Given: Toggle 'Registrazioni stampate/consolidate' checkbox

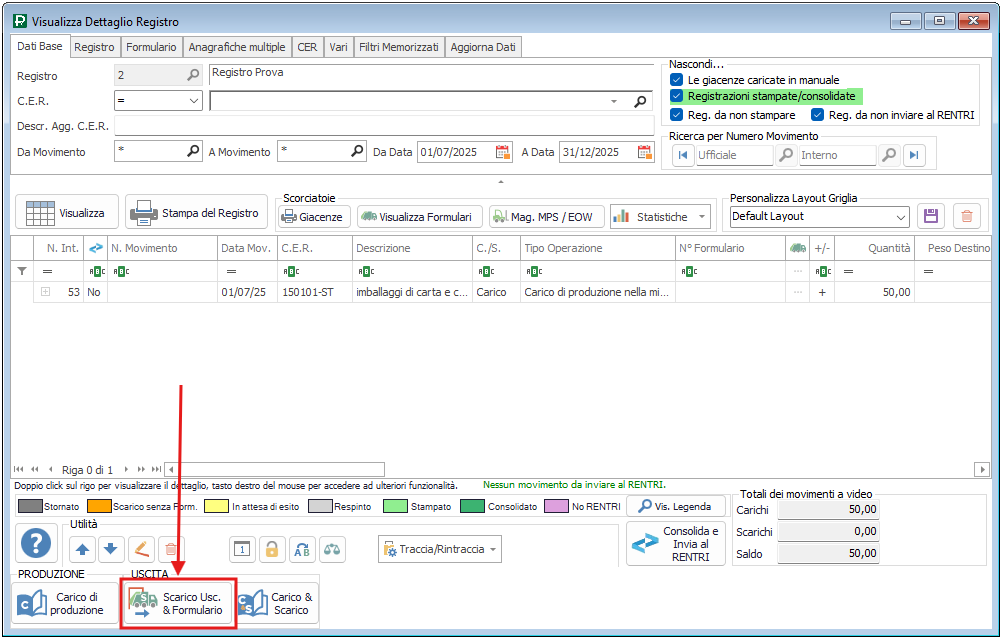Looking at the screenshot, I should 677,96.
